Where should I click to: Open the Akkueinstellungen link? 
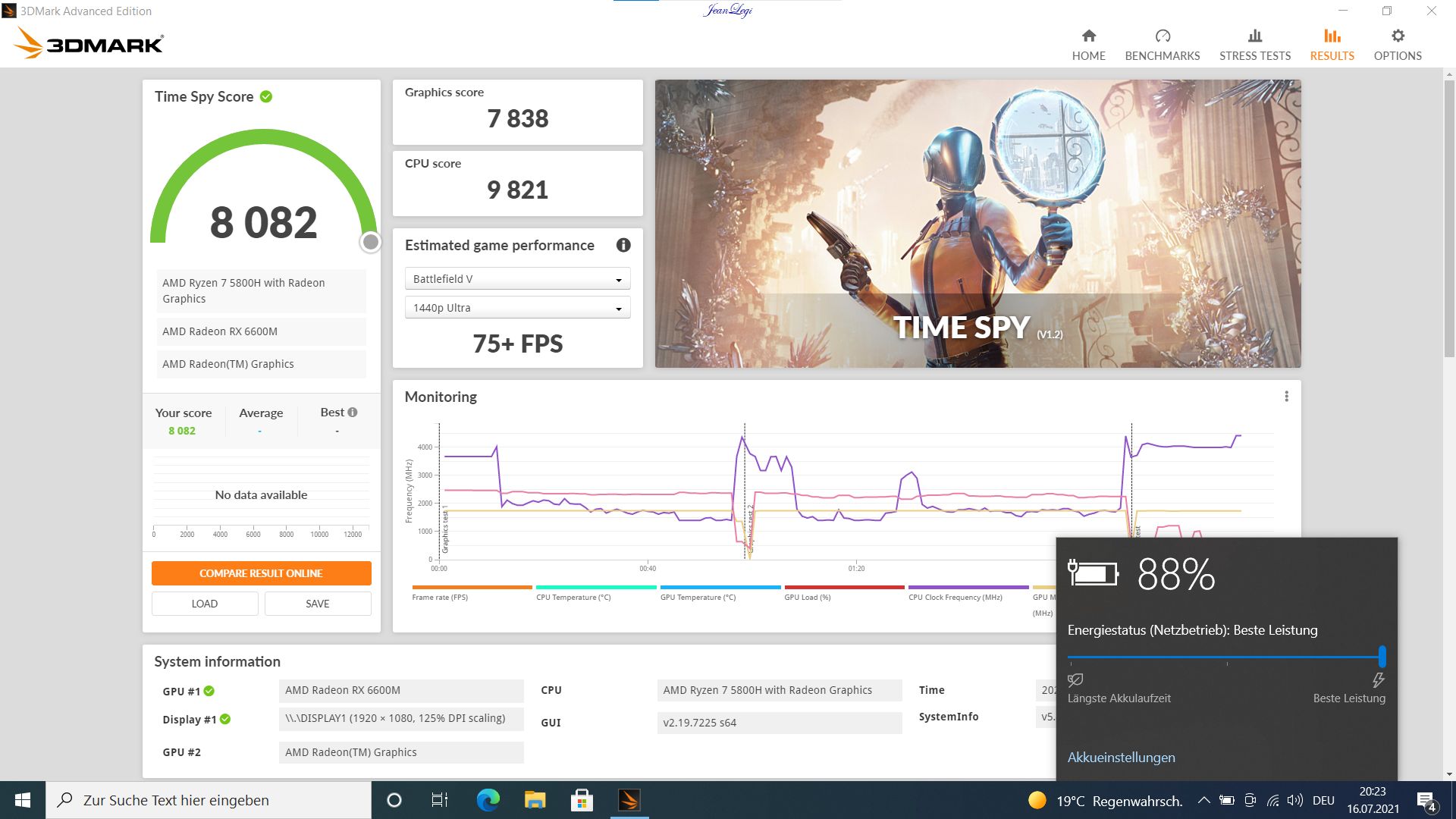tap(1121, 758)
